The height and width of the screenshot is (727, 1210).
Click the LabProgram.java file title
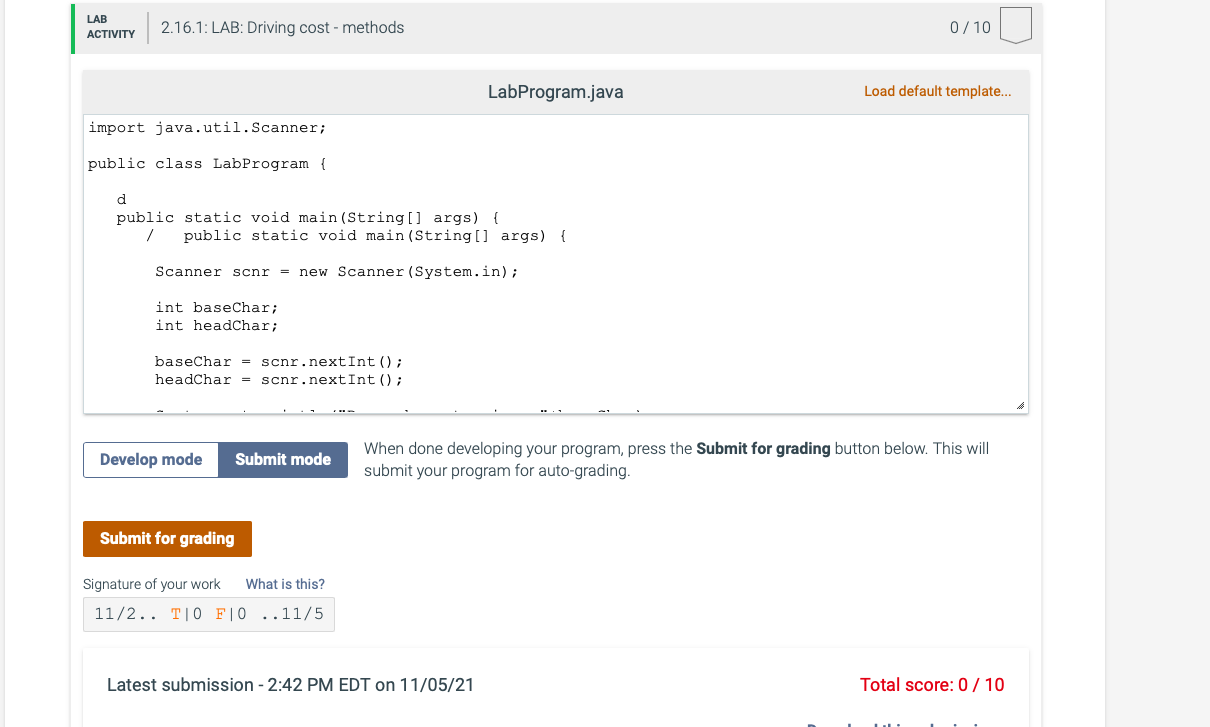(x=555, y=92)
